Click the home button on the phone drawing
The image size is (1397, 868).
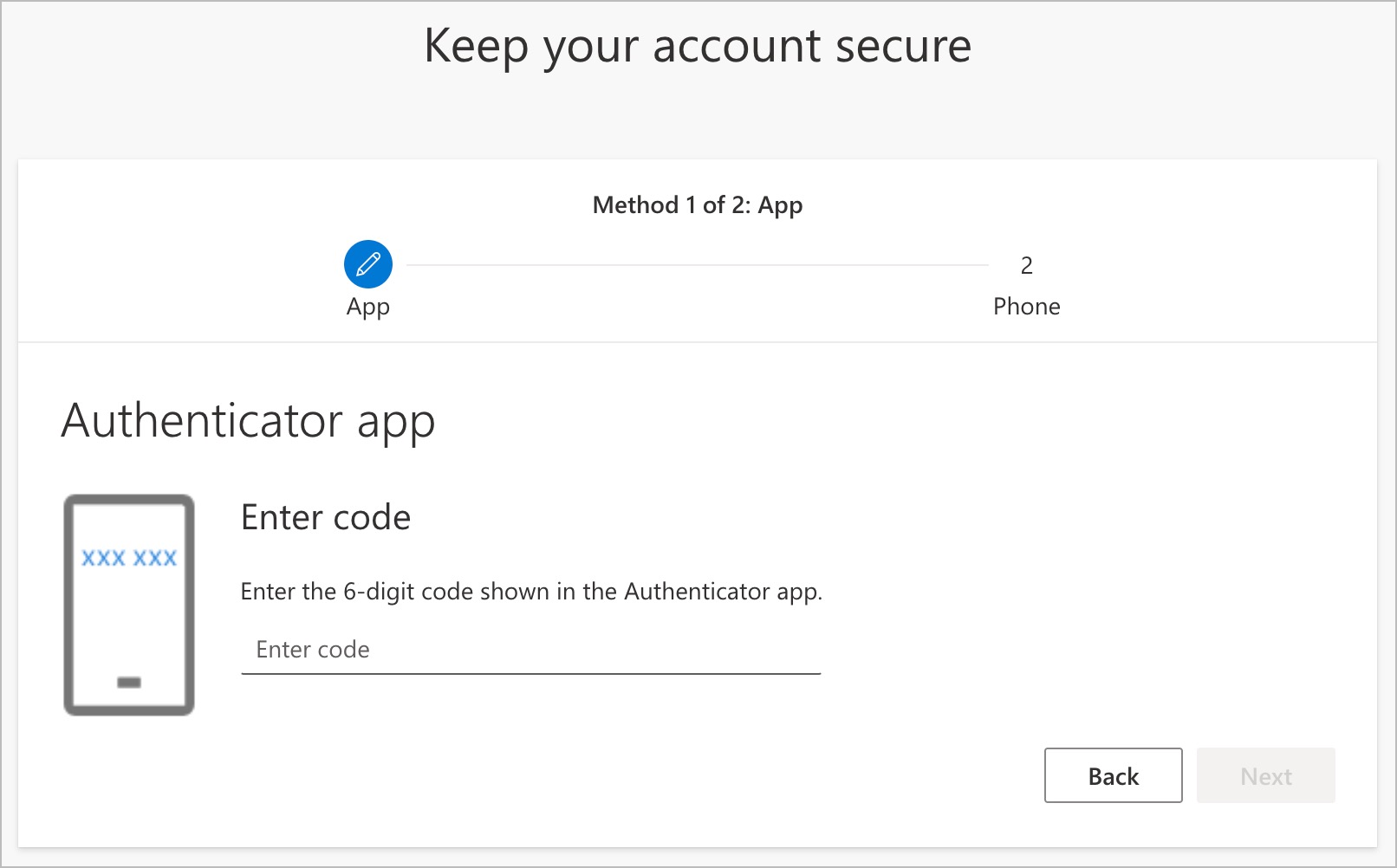(x=130, y=683)
